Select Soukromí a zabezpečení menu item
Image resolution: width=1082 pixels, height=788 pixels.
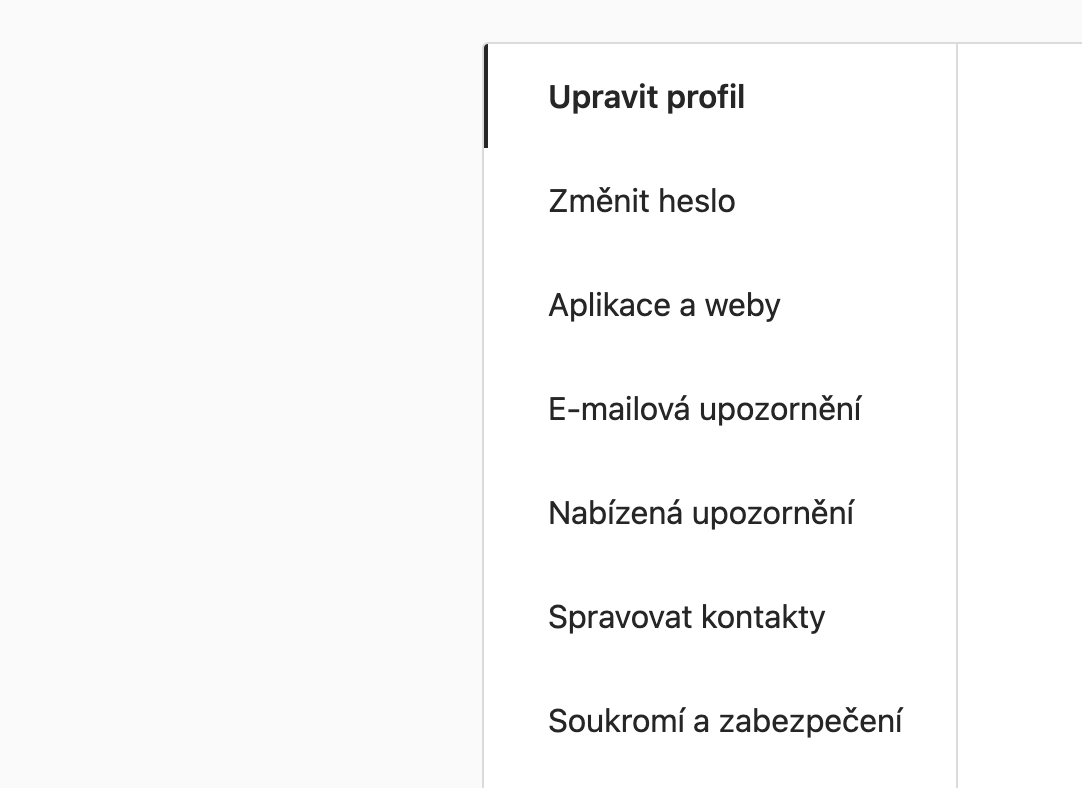point(725,721)
